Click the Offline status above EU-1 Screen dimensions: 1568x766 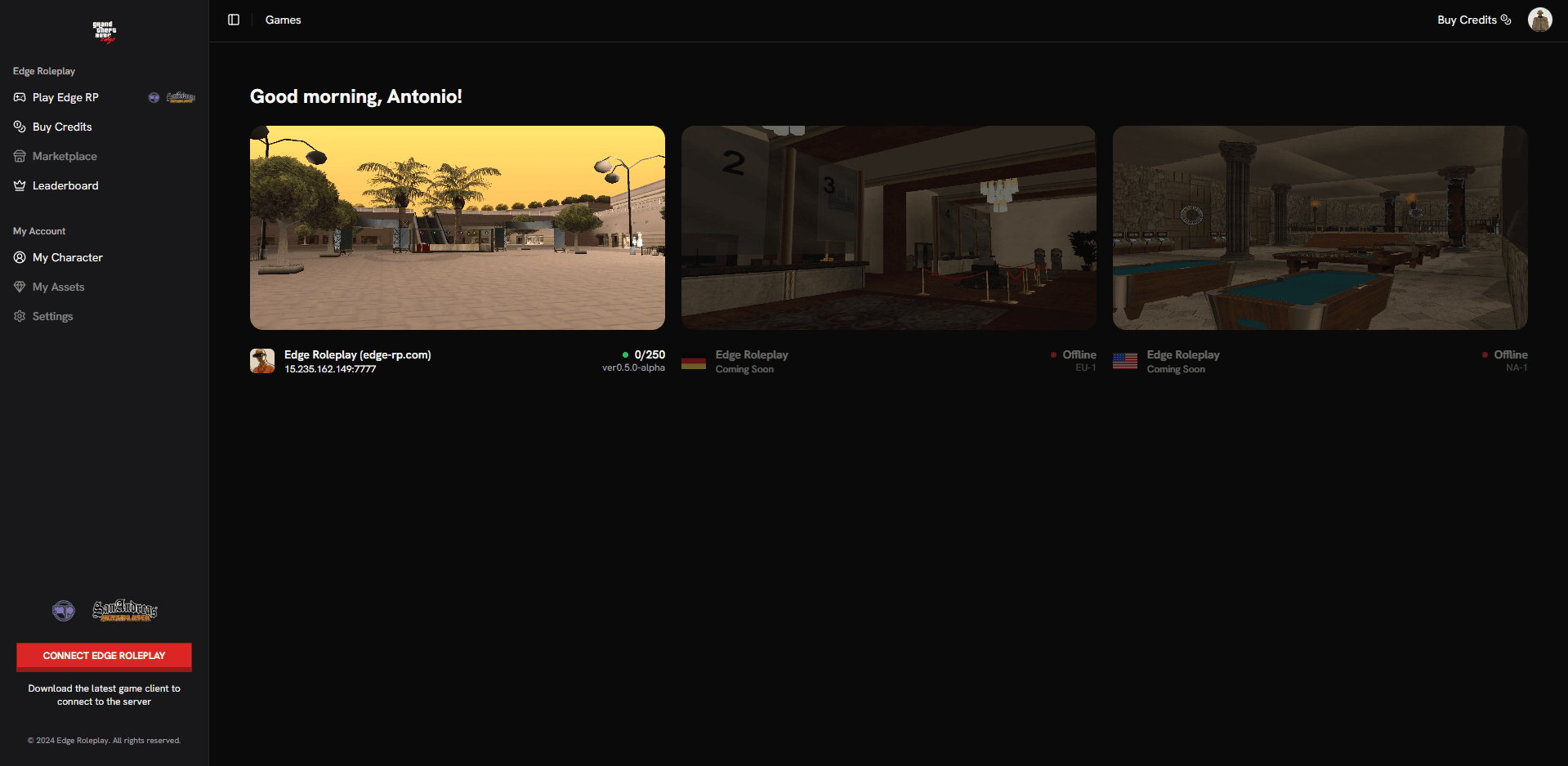(x=1079, y=354)
